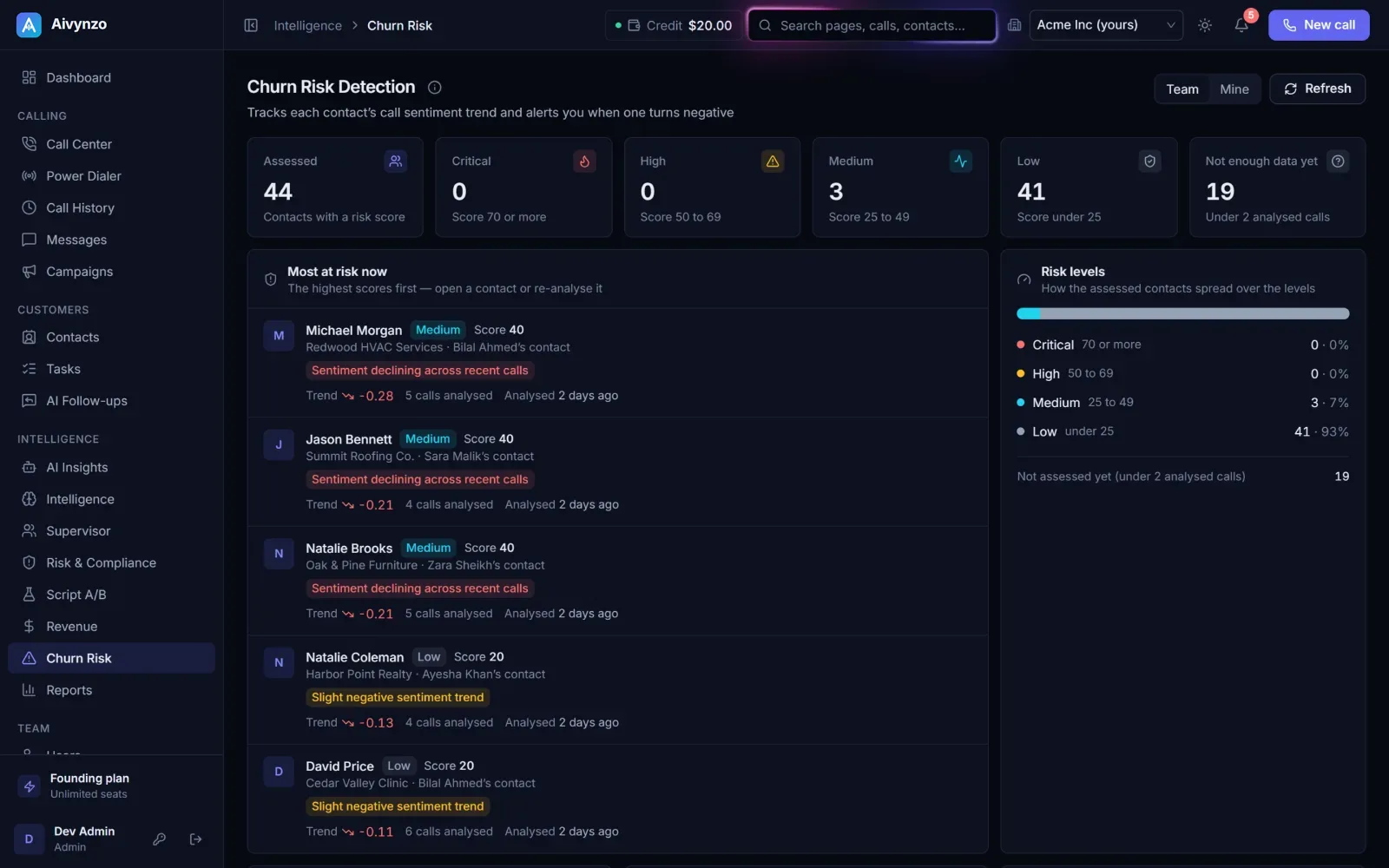
Task: Click the Founding plan lightning icon
Action: pos(30,786)
